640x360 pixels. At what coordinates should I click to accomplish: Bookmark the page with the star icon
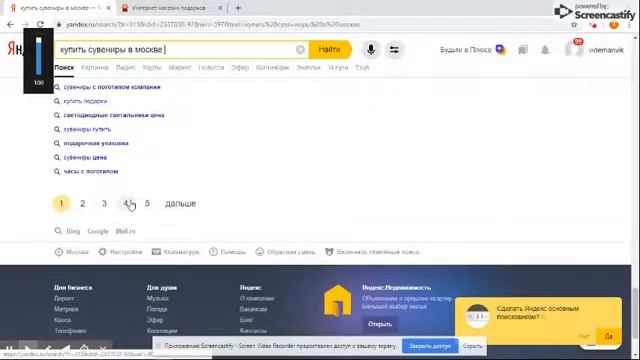tap(574, 25)
